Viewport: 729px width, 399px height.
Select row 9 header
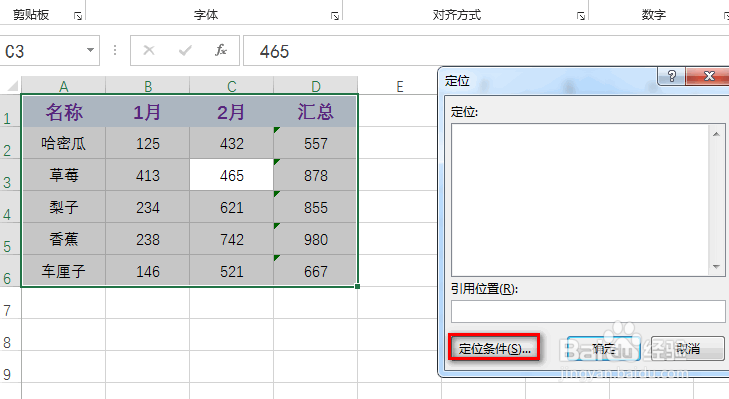pos(10,367)
